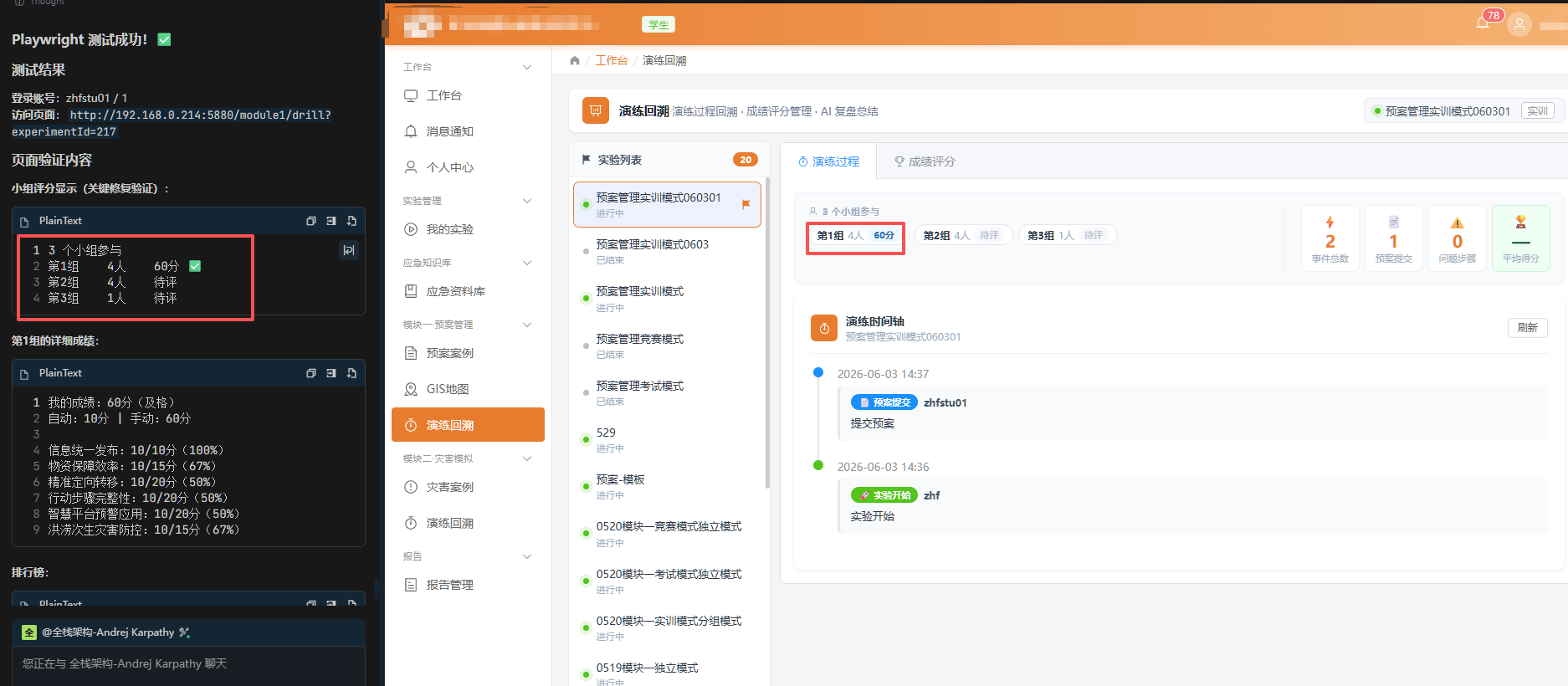Click the 刷新 button on timeline
Screen dimensions: 1568x686
(1528, 328)
